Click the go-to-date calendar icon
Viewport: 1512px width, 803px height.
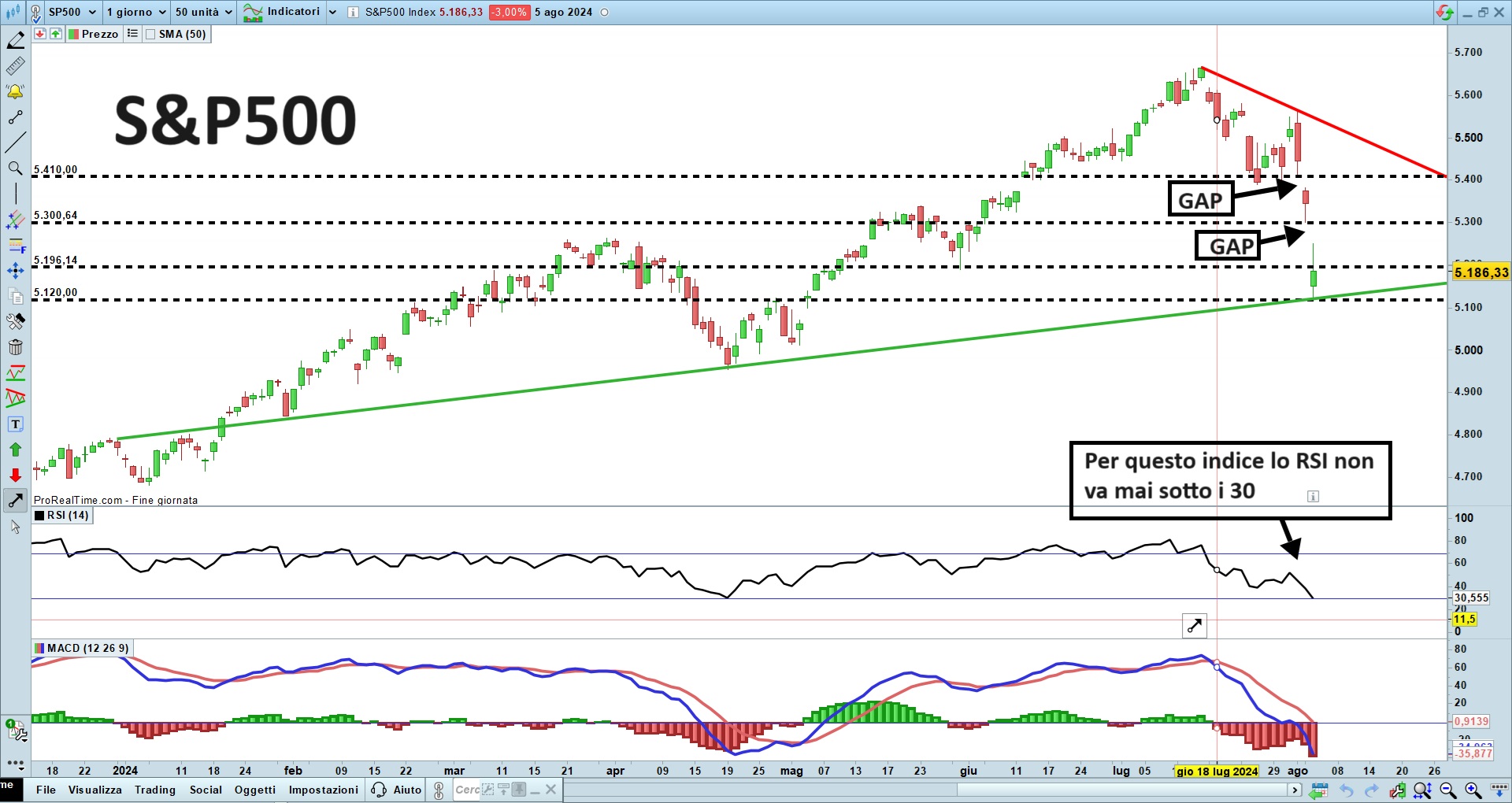point(1319,790)
